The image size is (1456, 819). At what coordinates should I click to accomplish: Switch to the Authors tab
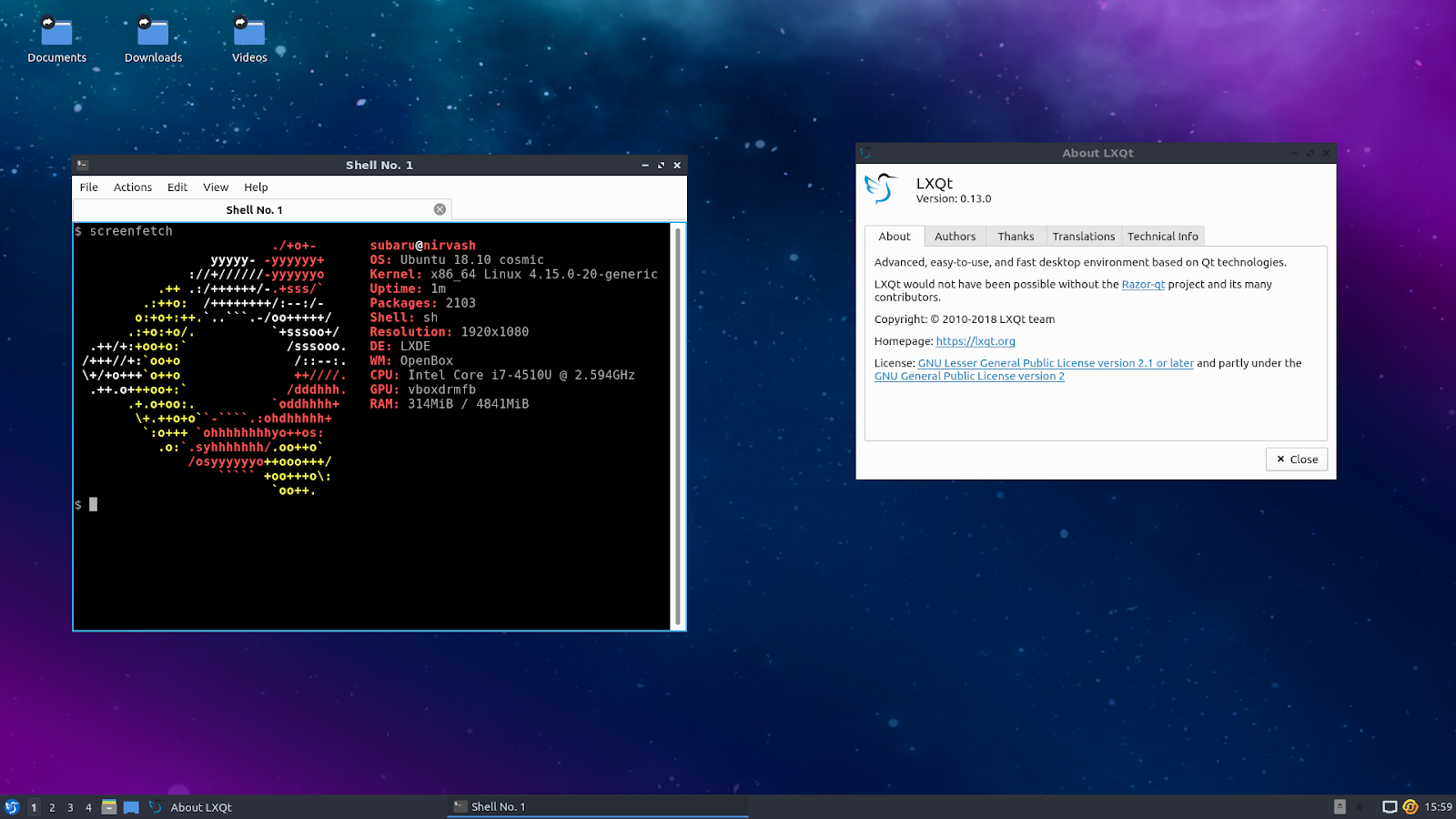point(955,236)
